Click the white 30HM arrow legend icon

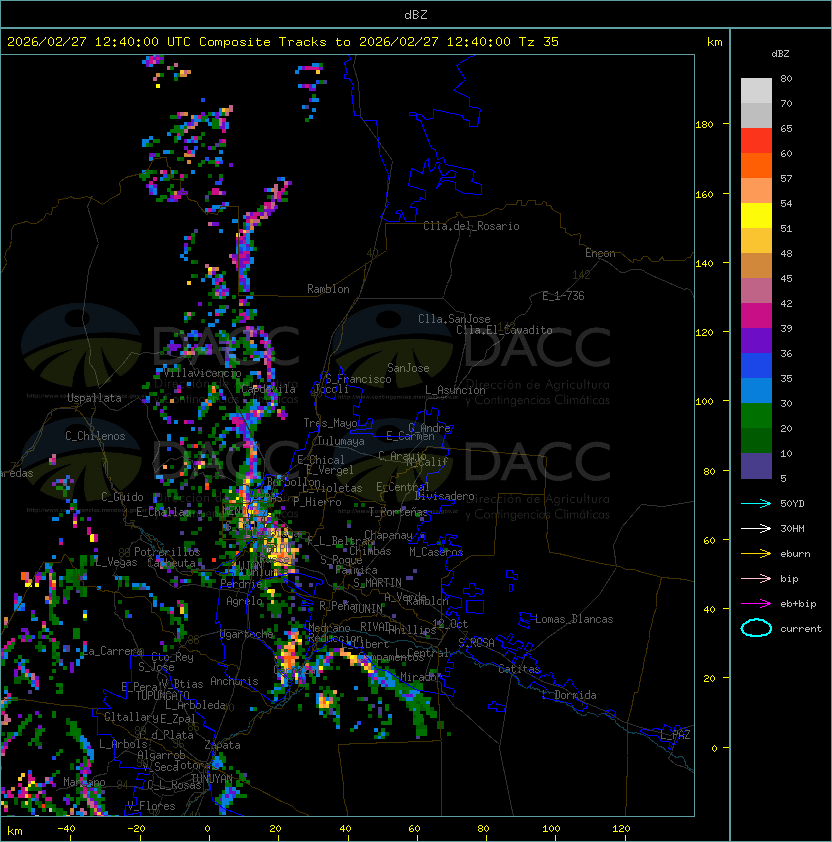[756, 528]
